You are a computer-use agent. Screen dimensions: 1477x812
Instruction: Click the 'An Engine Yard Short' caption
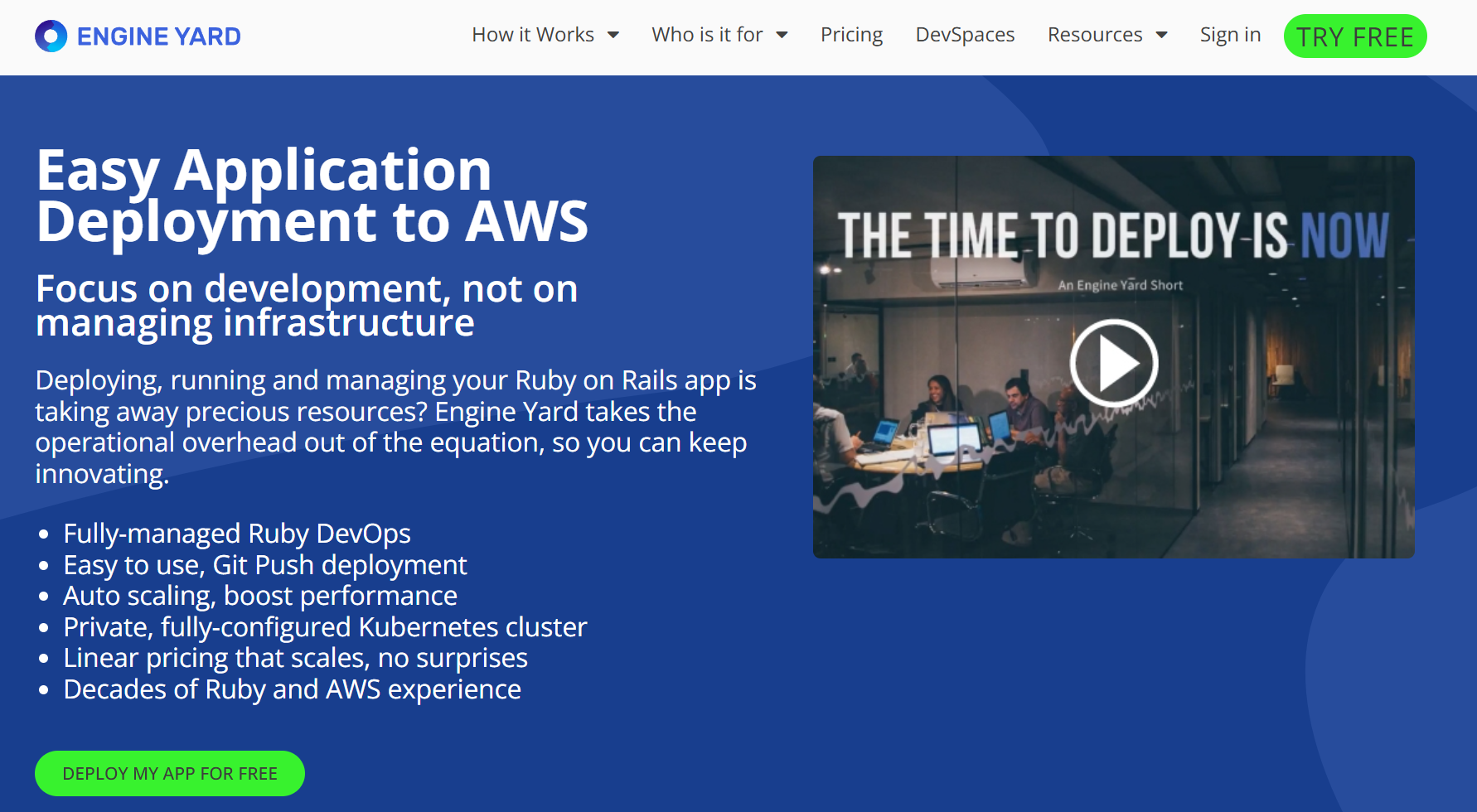coord(1121,285)
